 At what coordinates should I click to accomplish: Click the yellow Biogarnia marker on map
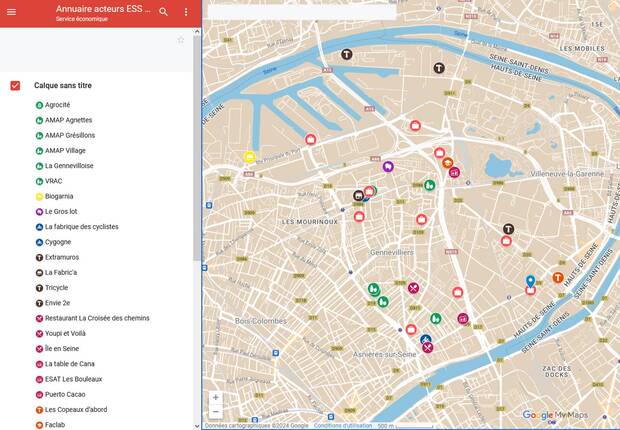point(250,157)
